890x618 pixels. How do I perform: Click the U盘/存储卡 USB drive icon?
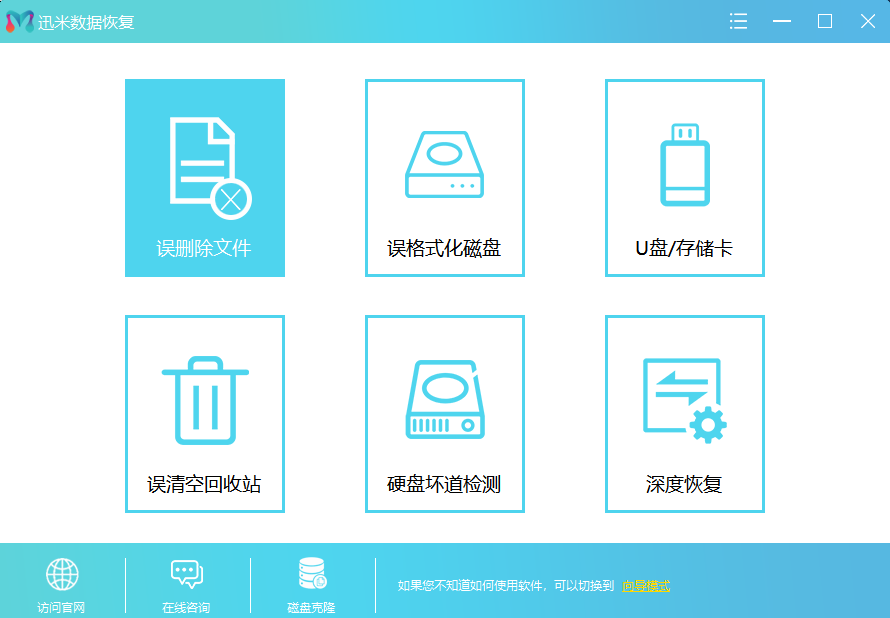click(684, 165)
